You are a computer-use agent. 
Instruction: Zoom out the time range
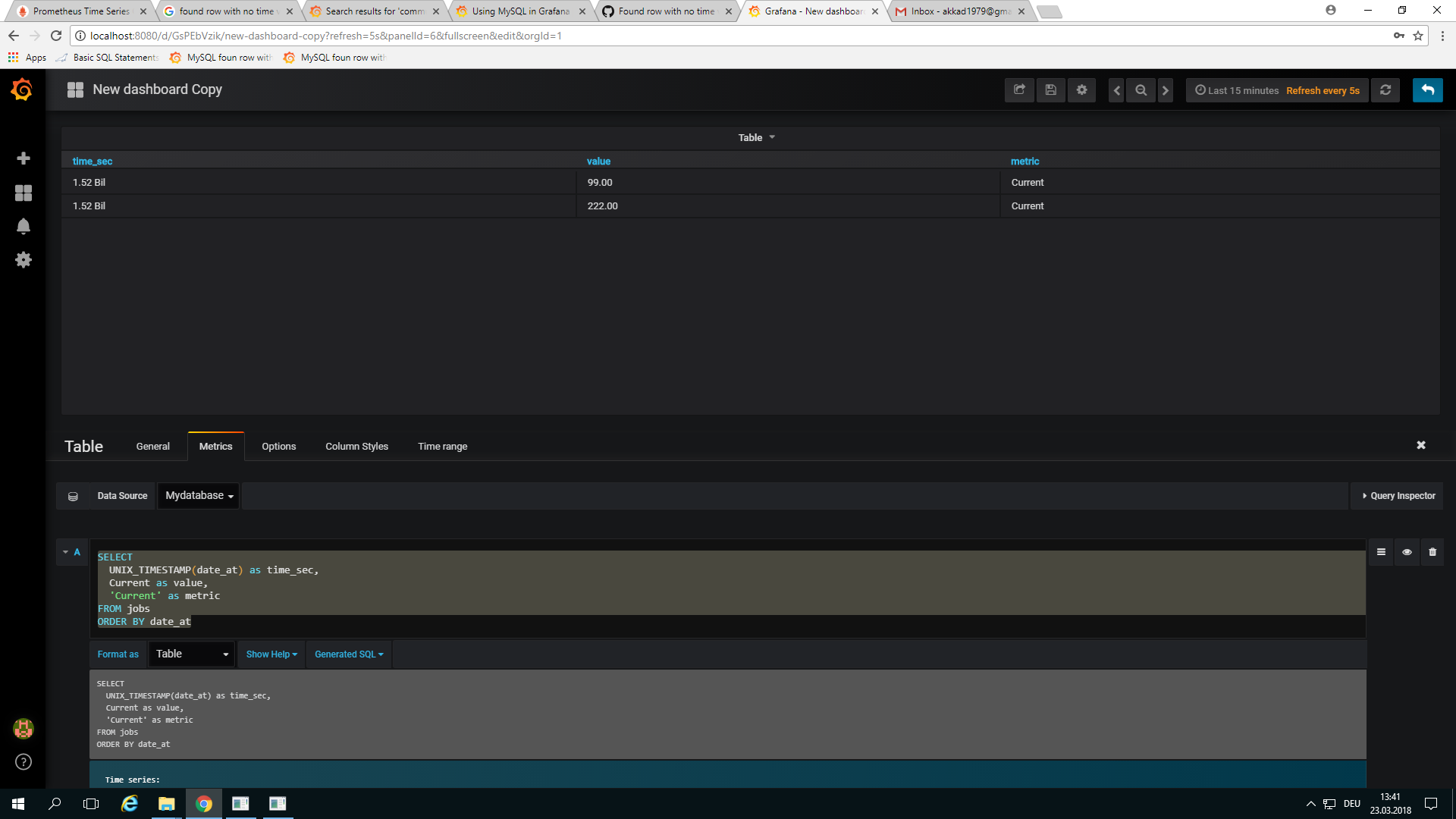[x=1141, y=90]
